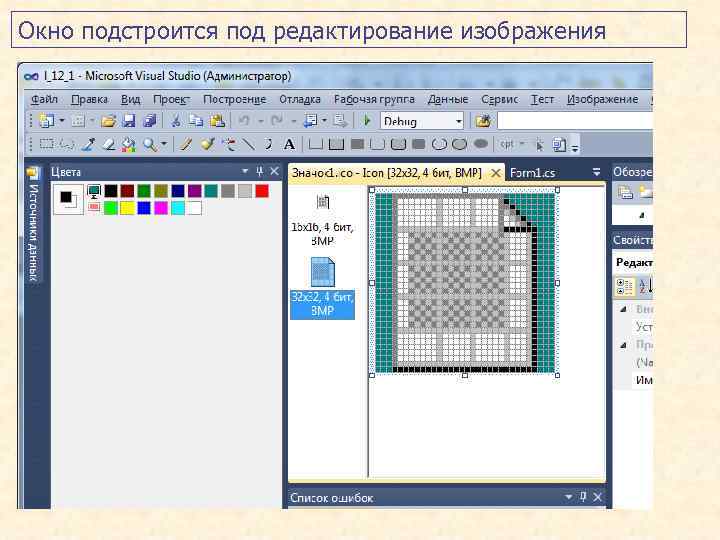
Task: Select the 32x32, 4 бит, BMP image
Action: point(322,287)
